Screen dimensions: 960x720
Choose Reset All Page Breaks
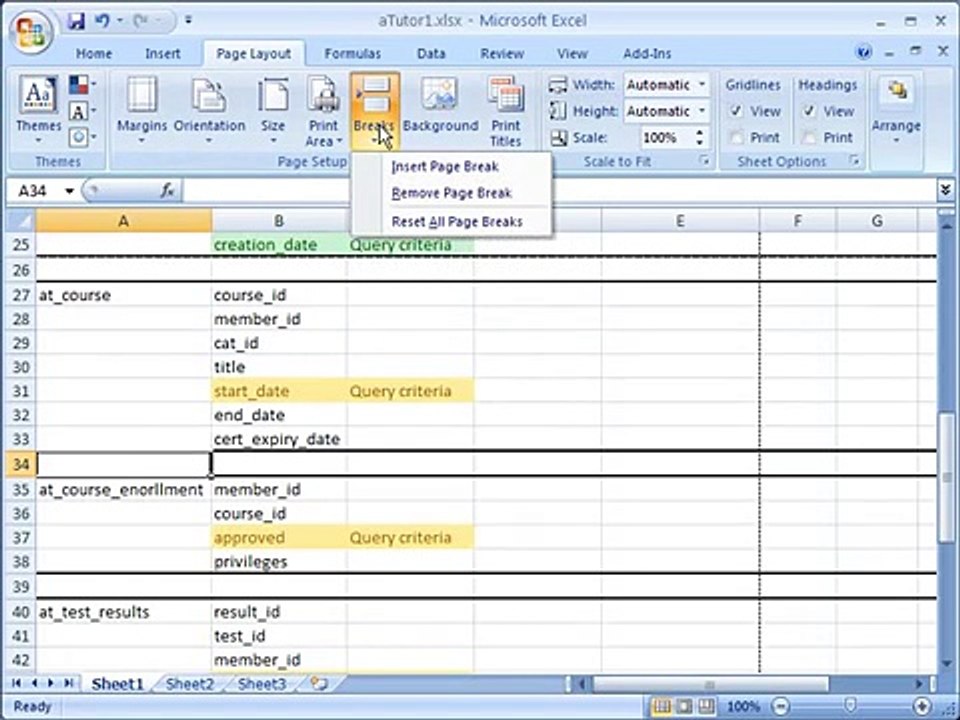(452, 222)
